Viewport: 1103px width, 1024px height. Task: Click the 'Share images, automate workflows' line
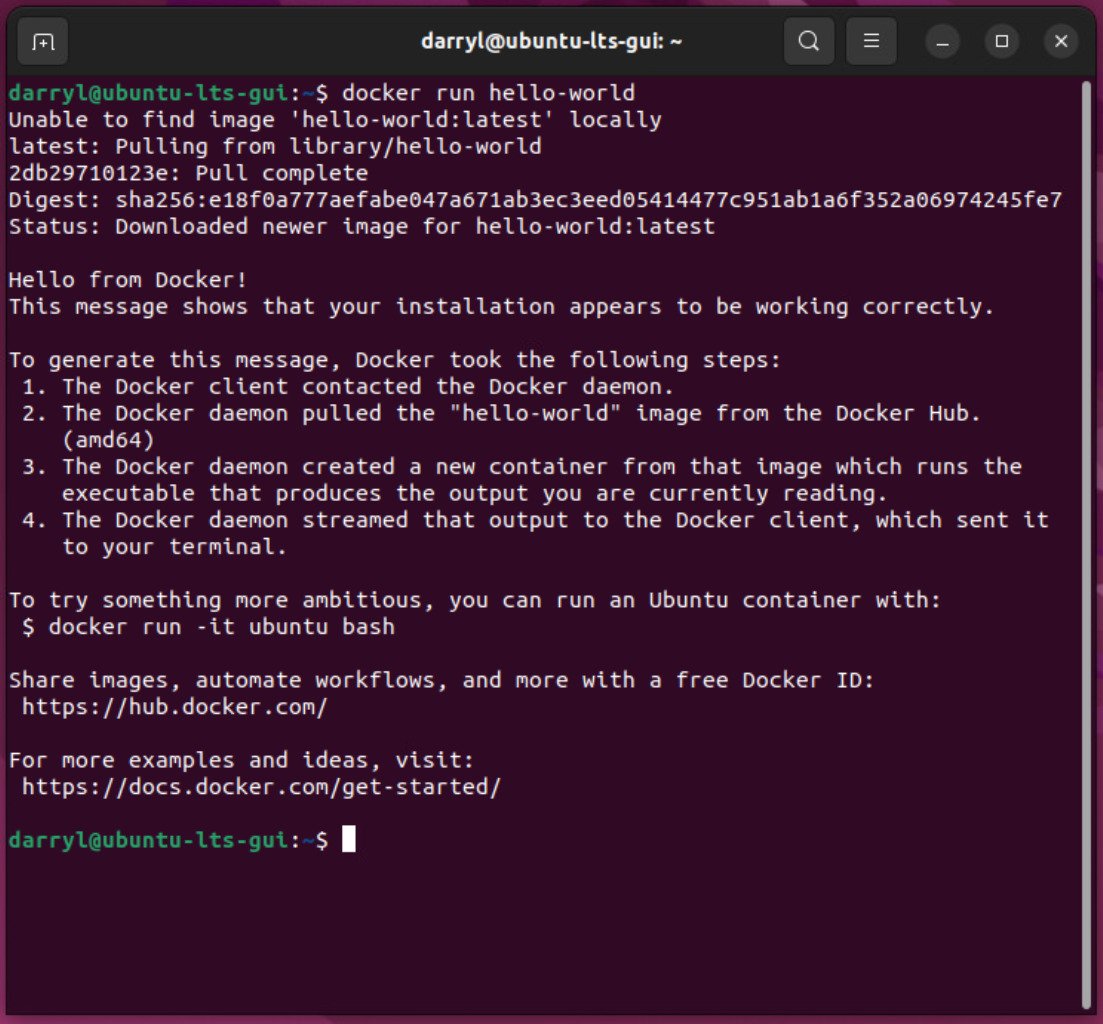(x=441, y=680)
